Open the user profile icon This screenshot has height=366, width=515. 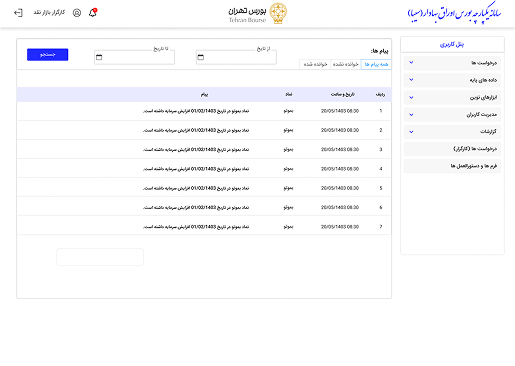click(x=77, y=13)
